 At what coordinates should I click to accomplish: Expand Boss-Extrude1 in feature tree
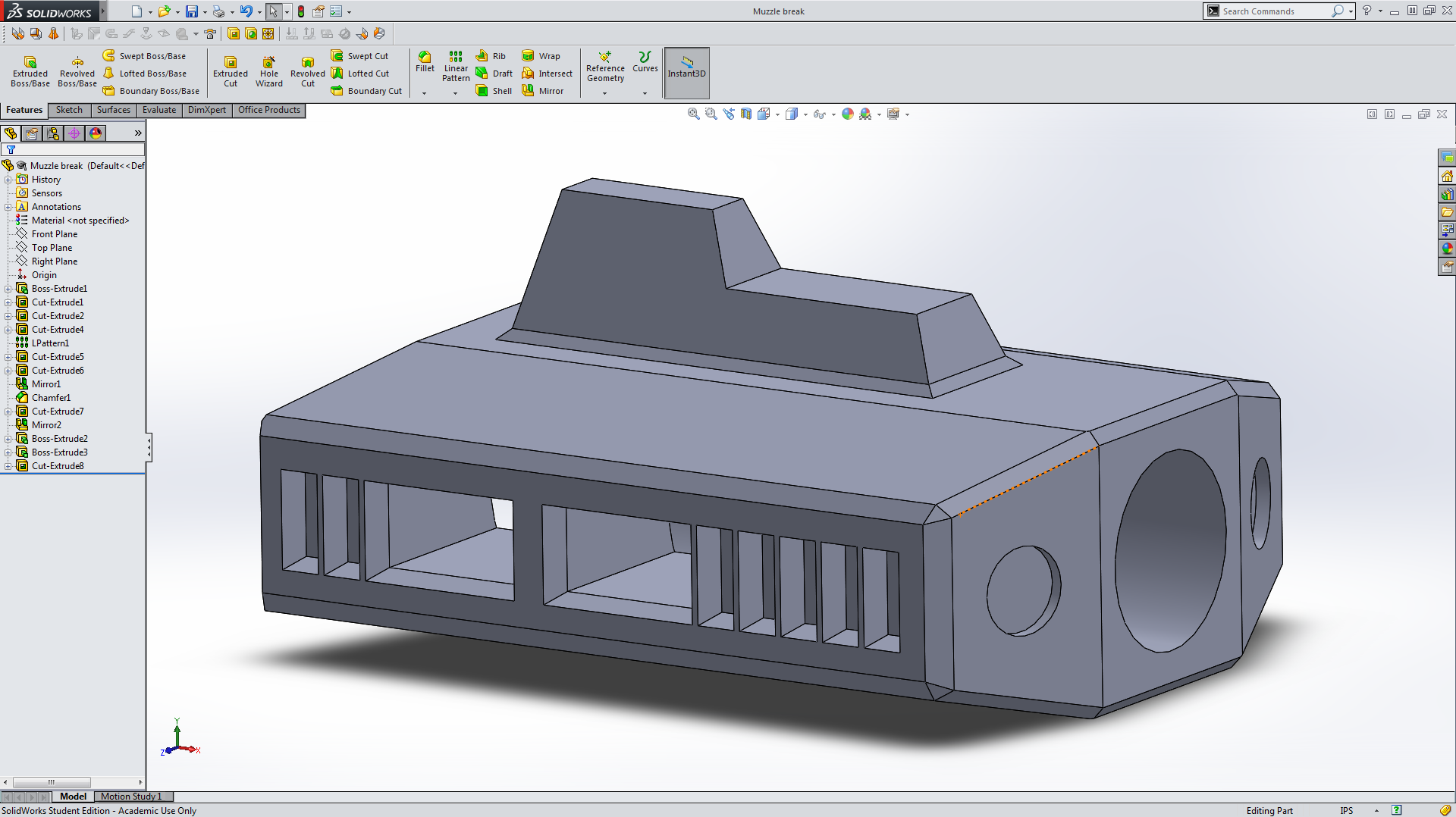pos(8,289)
